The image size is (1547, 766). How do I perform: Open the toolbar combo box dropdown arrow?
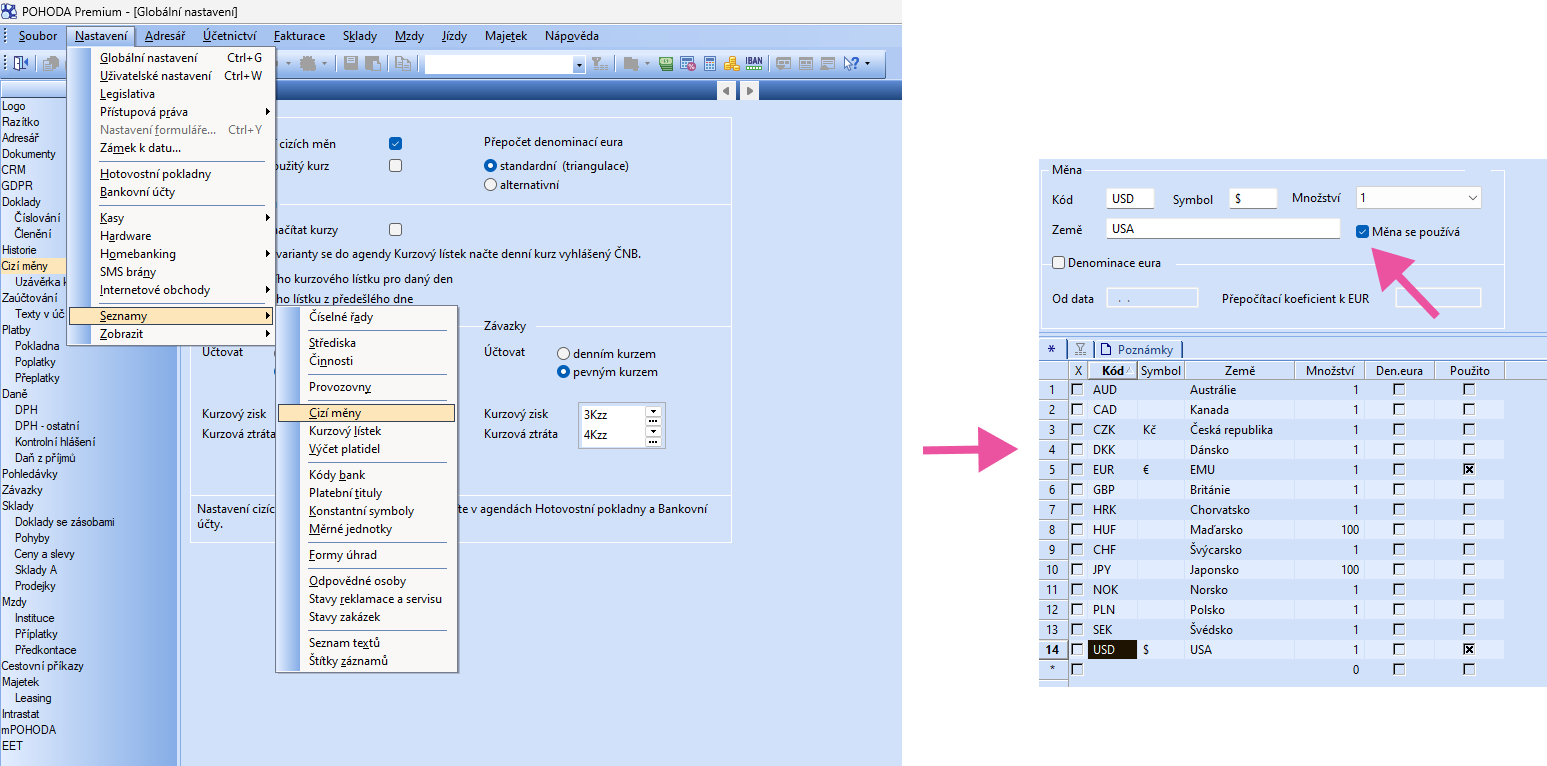pos(579,64)
